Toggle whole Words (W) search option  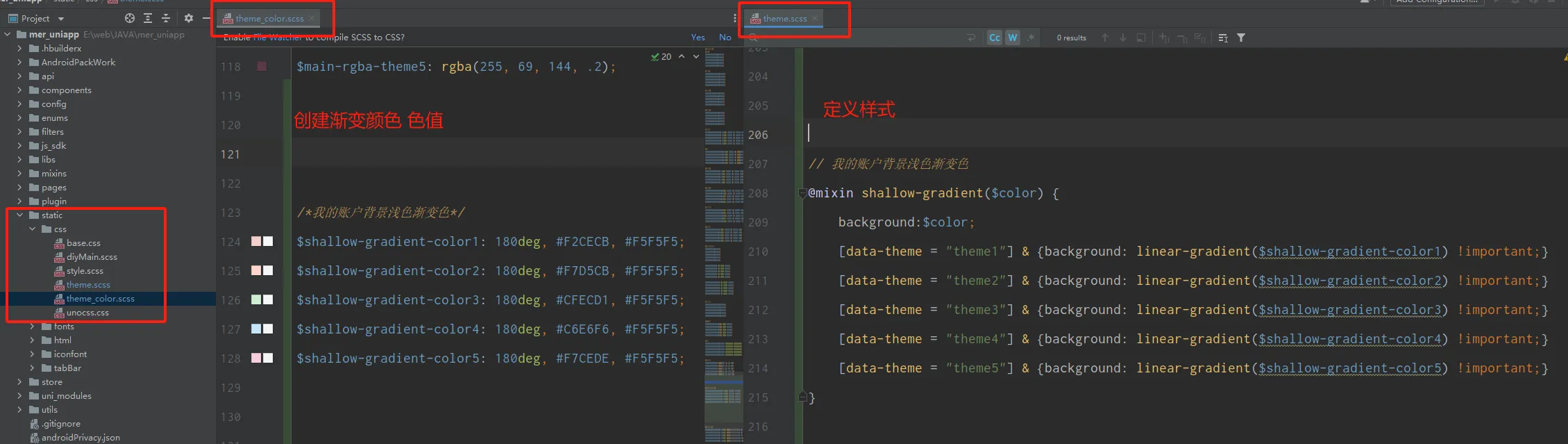(1013, 38)
